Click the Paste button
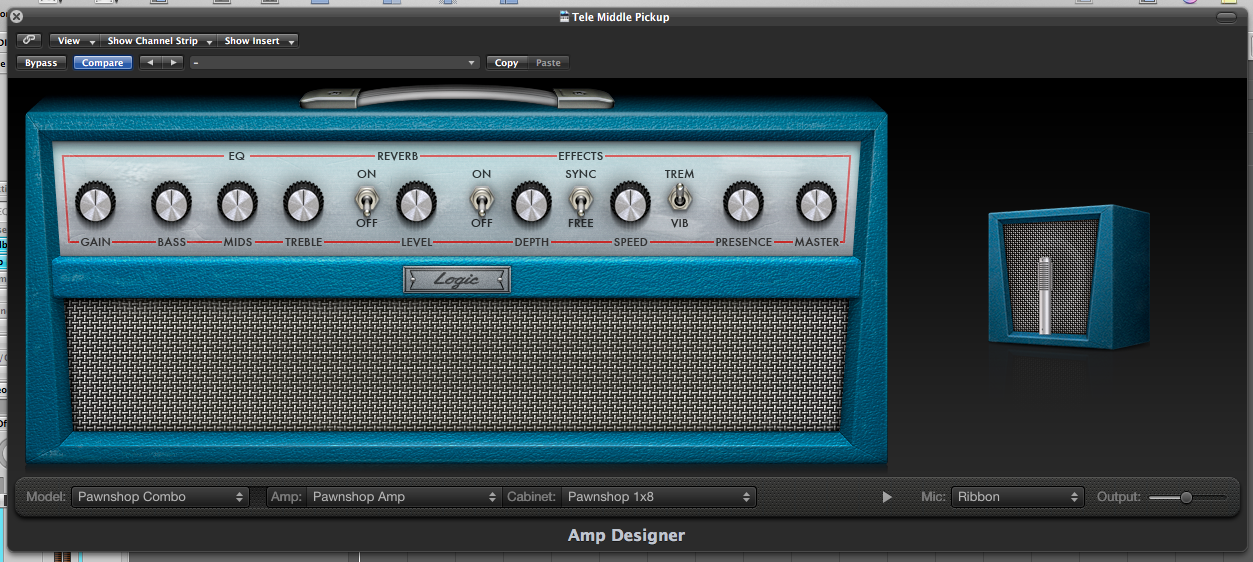Screen dimensions: 1253x562 (x=548, y=63)
